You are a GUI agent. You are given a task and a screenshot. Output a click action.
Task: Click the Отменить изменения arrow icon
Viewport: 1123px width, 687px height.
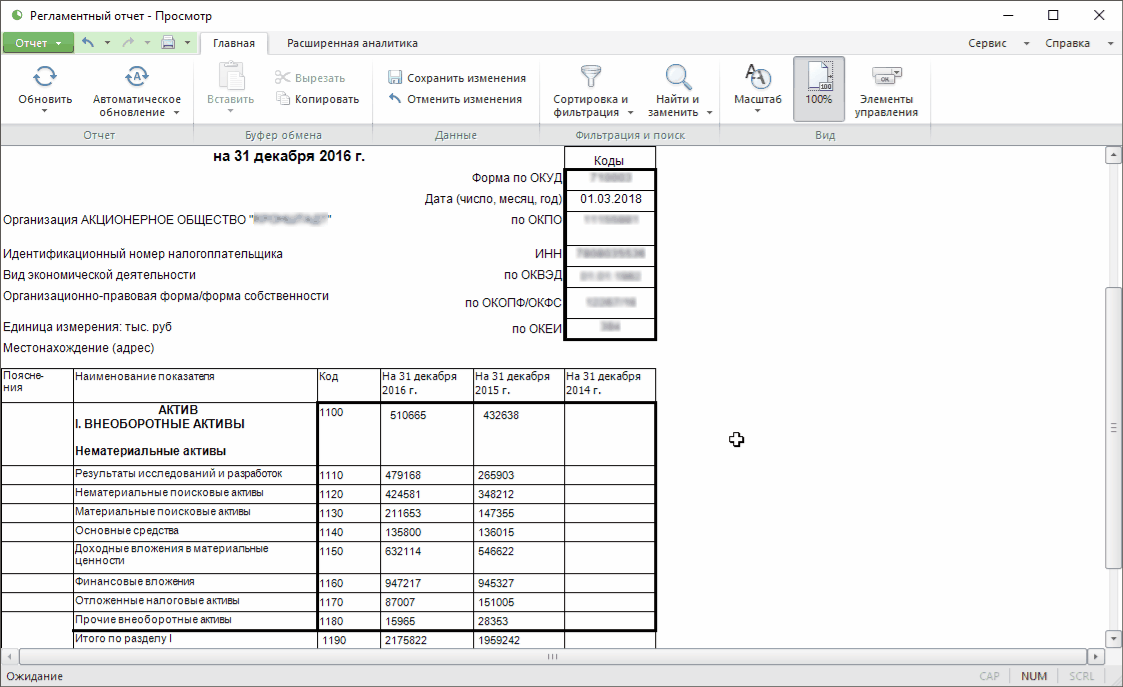pos(395,98)
